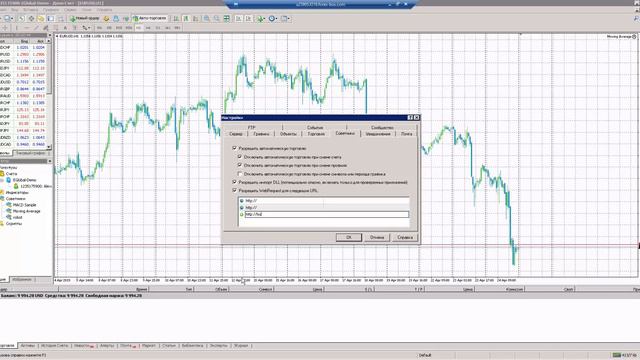Click the zoom out chart icon
The image size is (640, 360).
click(x=216, y=18)
